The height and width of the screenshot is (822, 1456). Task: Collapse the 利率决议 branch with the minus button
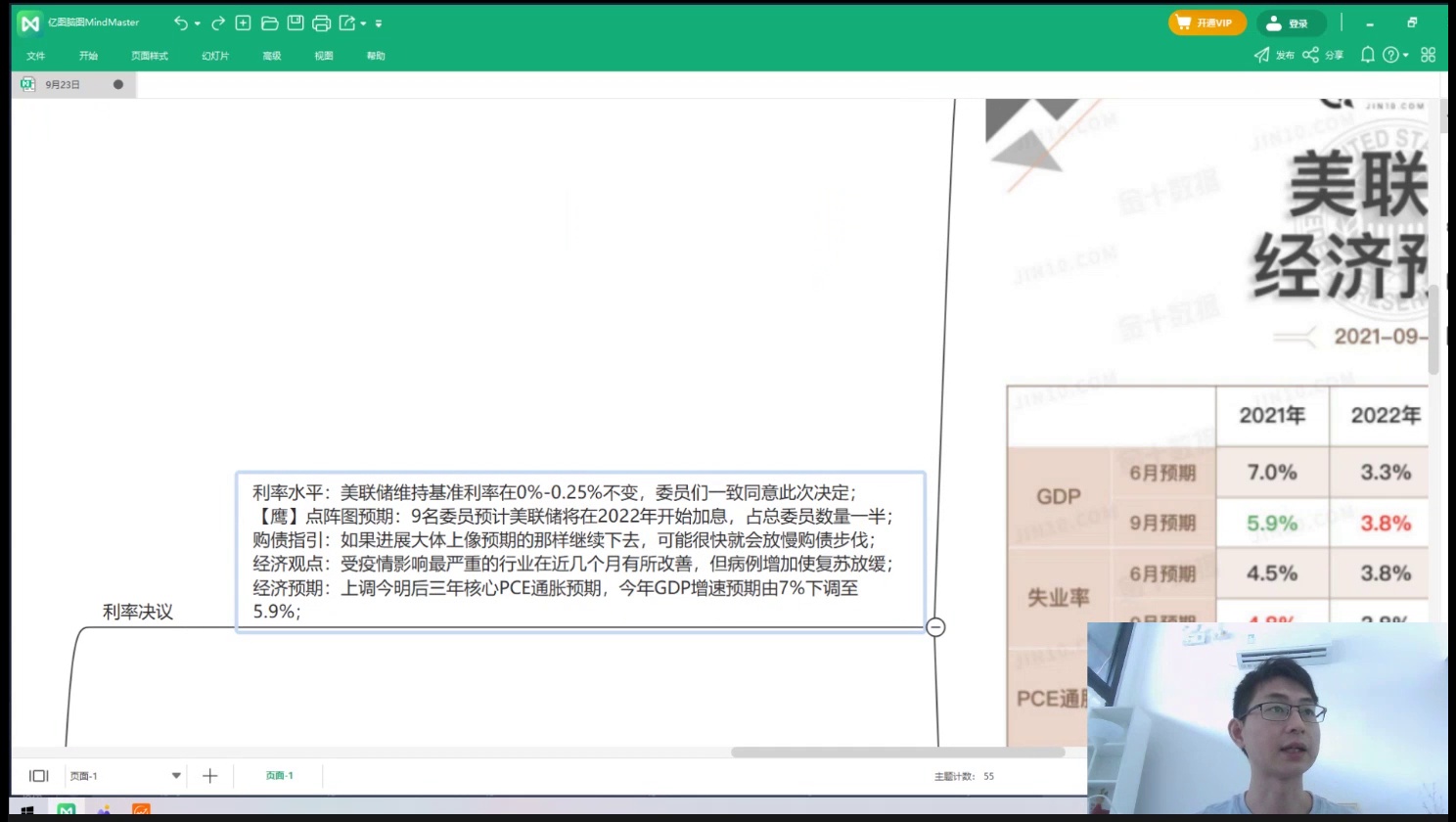tap(935, 627)
